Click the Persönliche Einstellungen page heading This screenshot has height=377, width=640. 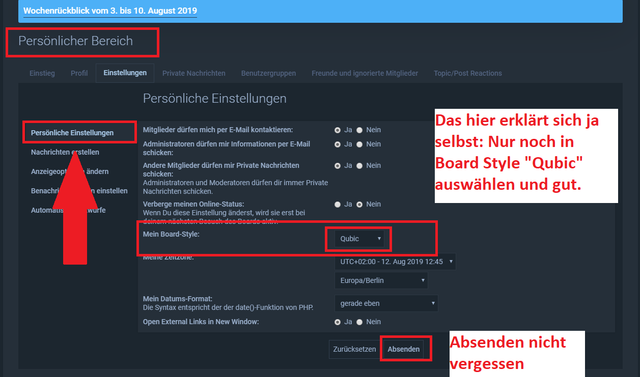[x=215, y=98]
